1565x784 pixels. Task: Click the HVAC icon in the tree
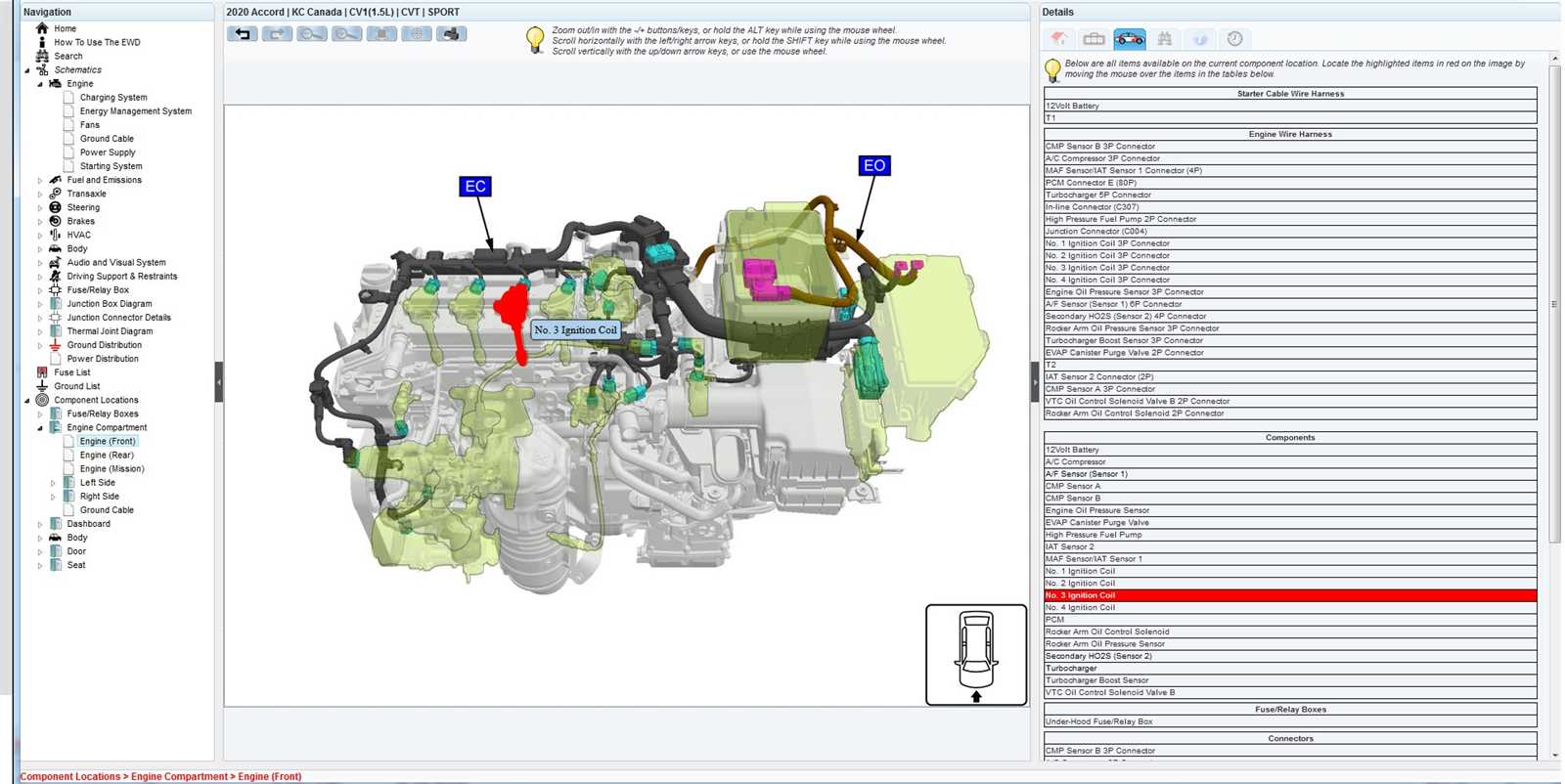(55, 235)
